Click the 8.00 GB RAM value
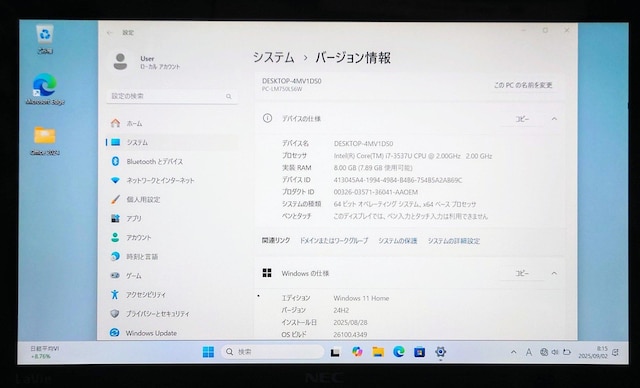Image resolution: width=640 pixels, height=388 pixels. (x=373, y=168)
